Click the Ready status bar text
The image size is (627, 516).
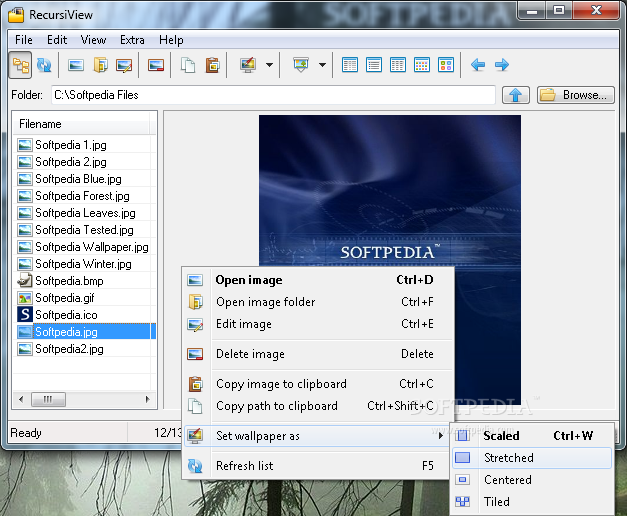[x=26, y=433]
